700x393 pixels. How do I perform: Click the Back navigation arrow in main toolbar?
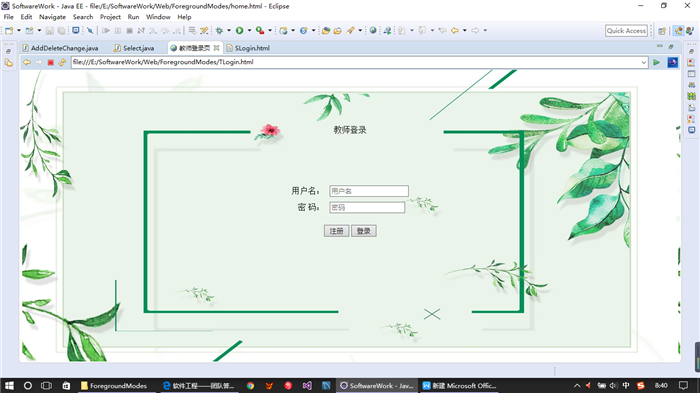454,30
